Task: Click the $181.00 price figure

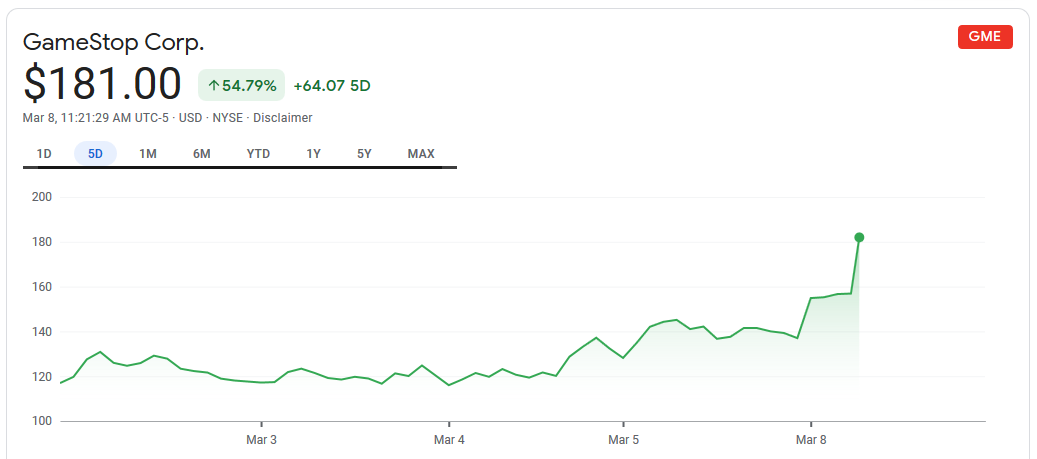Action: tap(103, 85)
